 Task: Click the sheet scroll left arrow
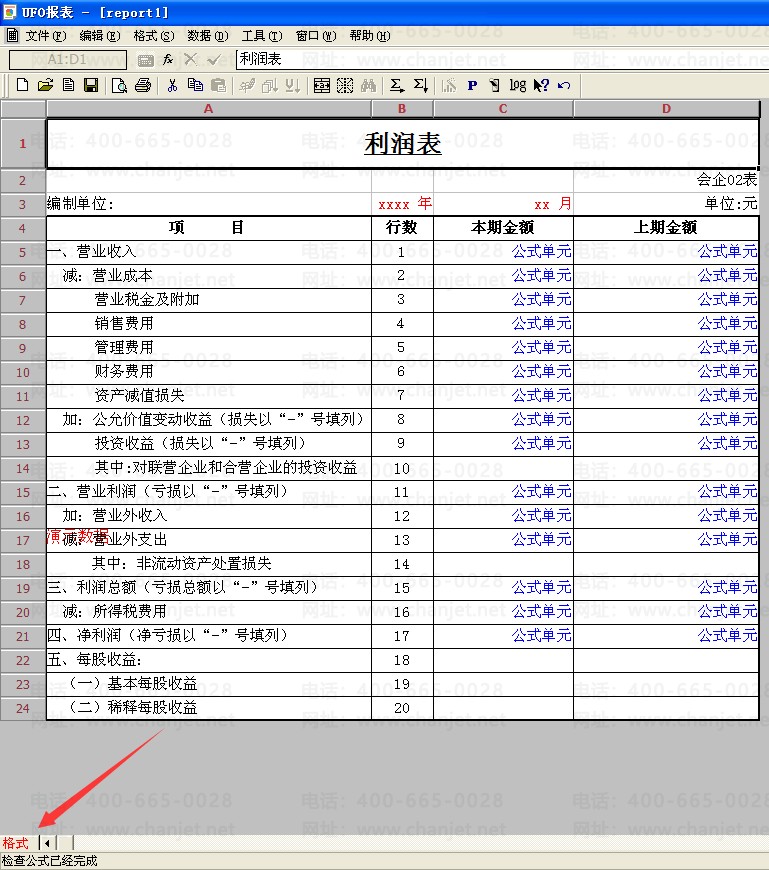48,843
